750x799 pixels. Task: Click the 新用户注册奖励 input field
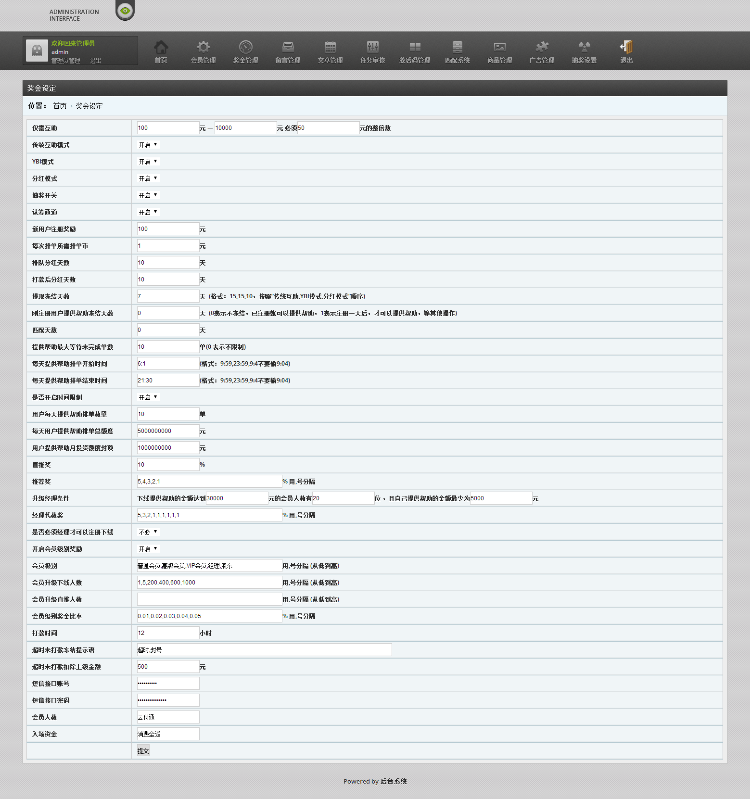[x=167, y=229]
